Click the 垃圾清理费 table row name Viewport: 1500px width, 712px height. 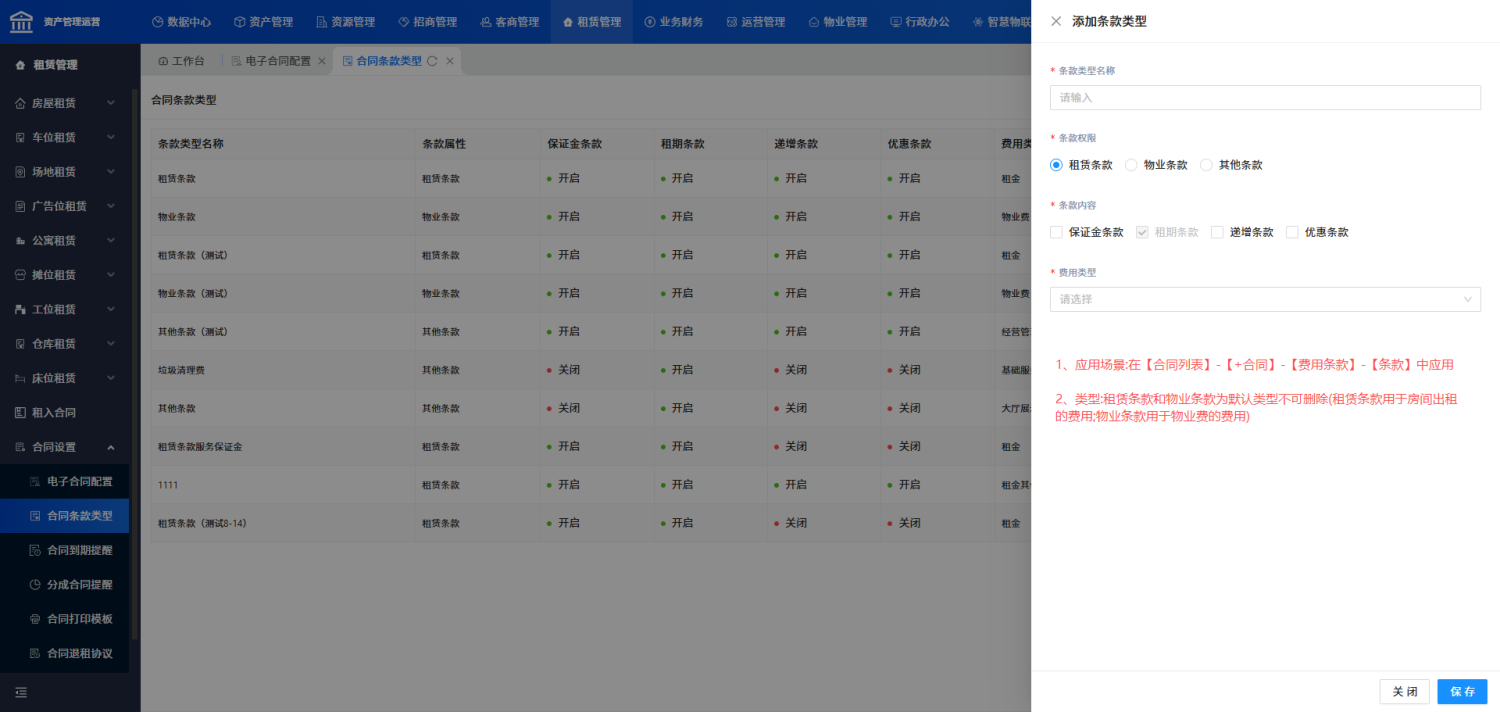(x=182, y=370)
